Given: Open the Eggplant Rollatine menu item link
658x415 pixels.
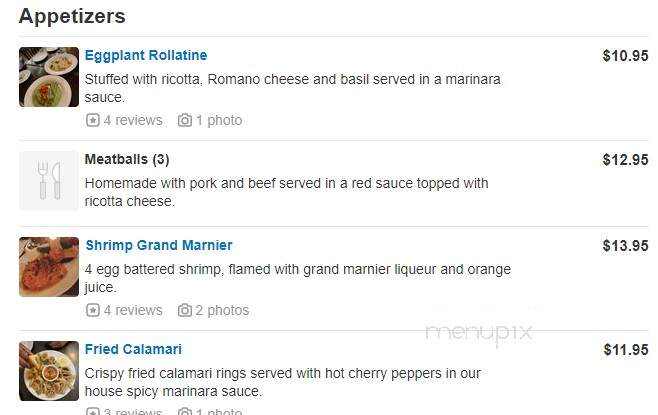Looking at the screenshot, I should [x=146, y=55].
